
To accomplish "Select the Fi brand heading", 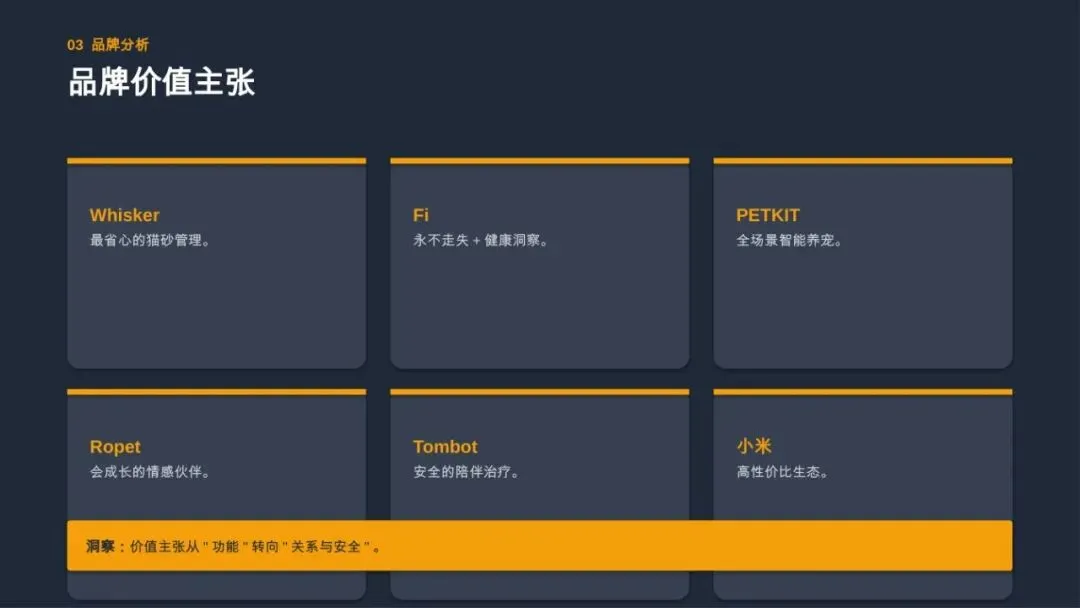I will tap(421, 215).
